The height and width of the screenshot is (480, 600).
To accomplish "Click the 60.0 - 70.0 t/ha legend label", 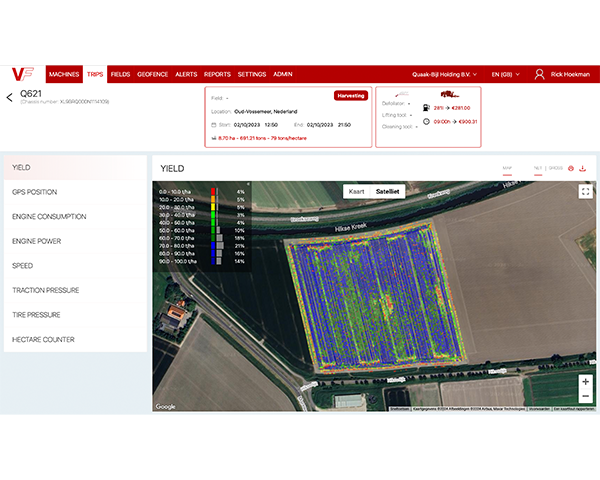I will click(x=176, y=238).
